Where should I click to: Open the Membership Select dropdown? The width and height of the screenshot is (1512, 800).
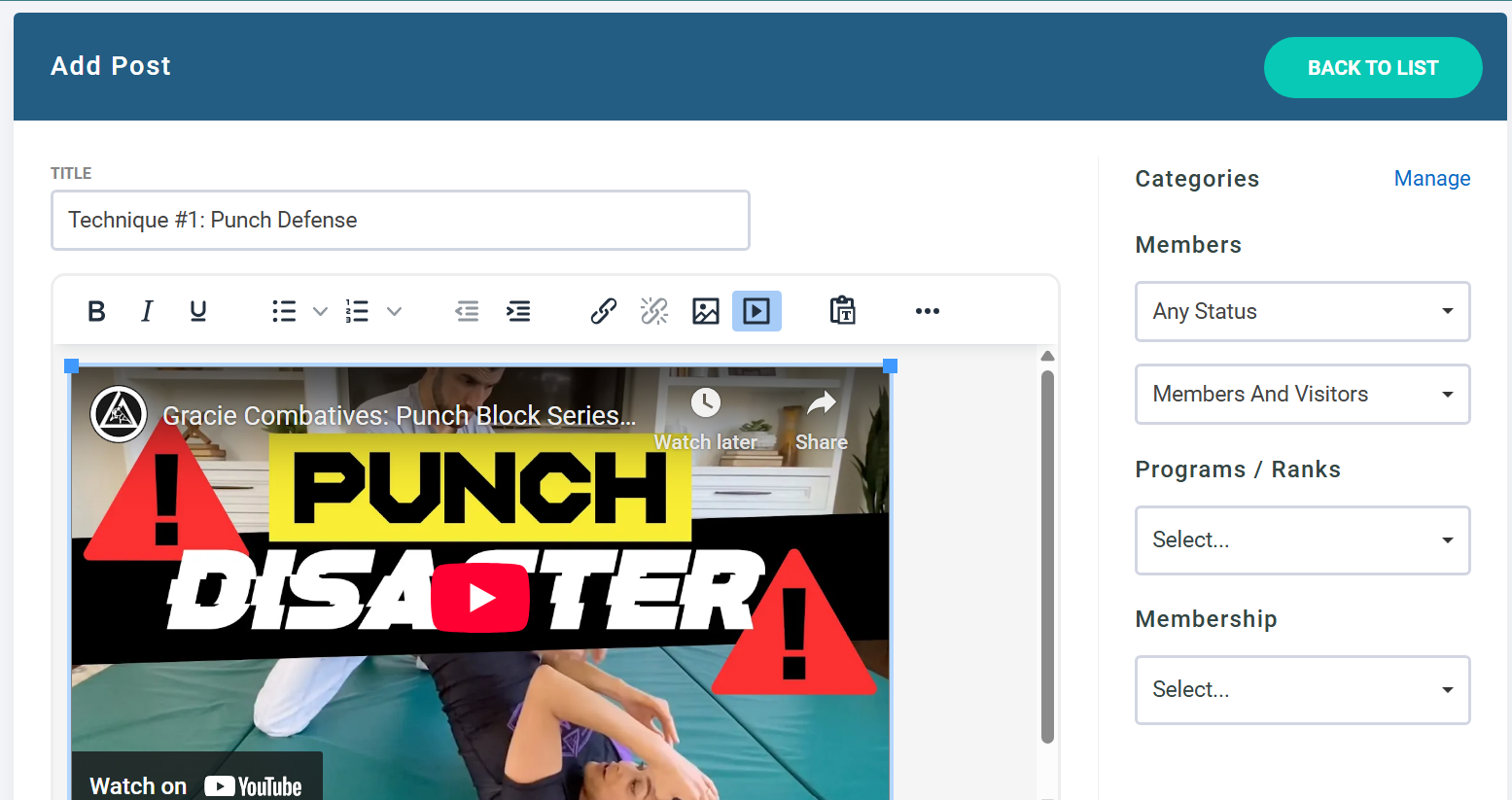tap(1303, 689)
